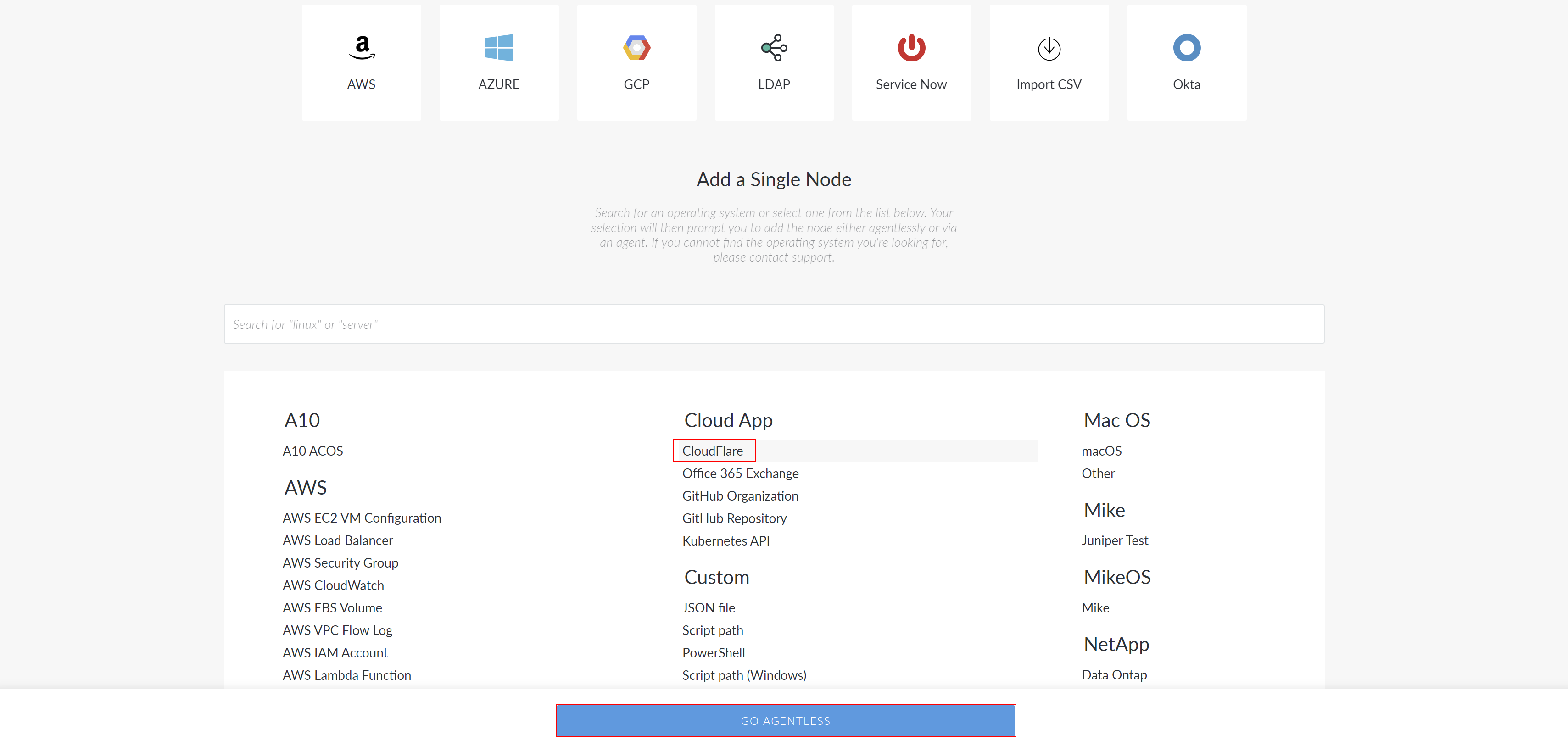Select AWS Lambda Function
Screen dimensions: 1568x746
347,675
